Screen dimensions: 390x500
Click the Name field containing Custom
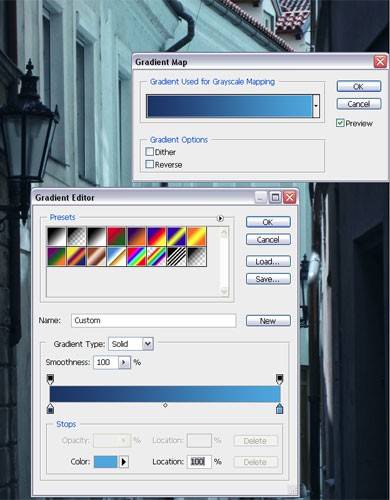click(154, 321)
